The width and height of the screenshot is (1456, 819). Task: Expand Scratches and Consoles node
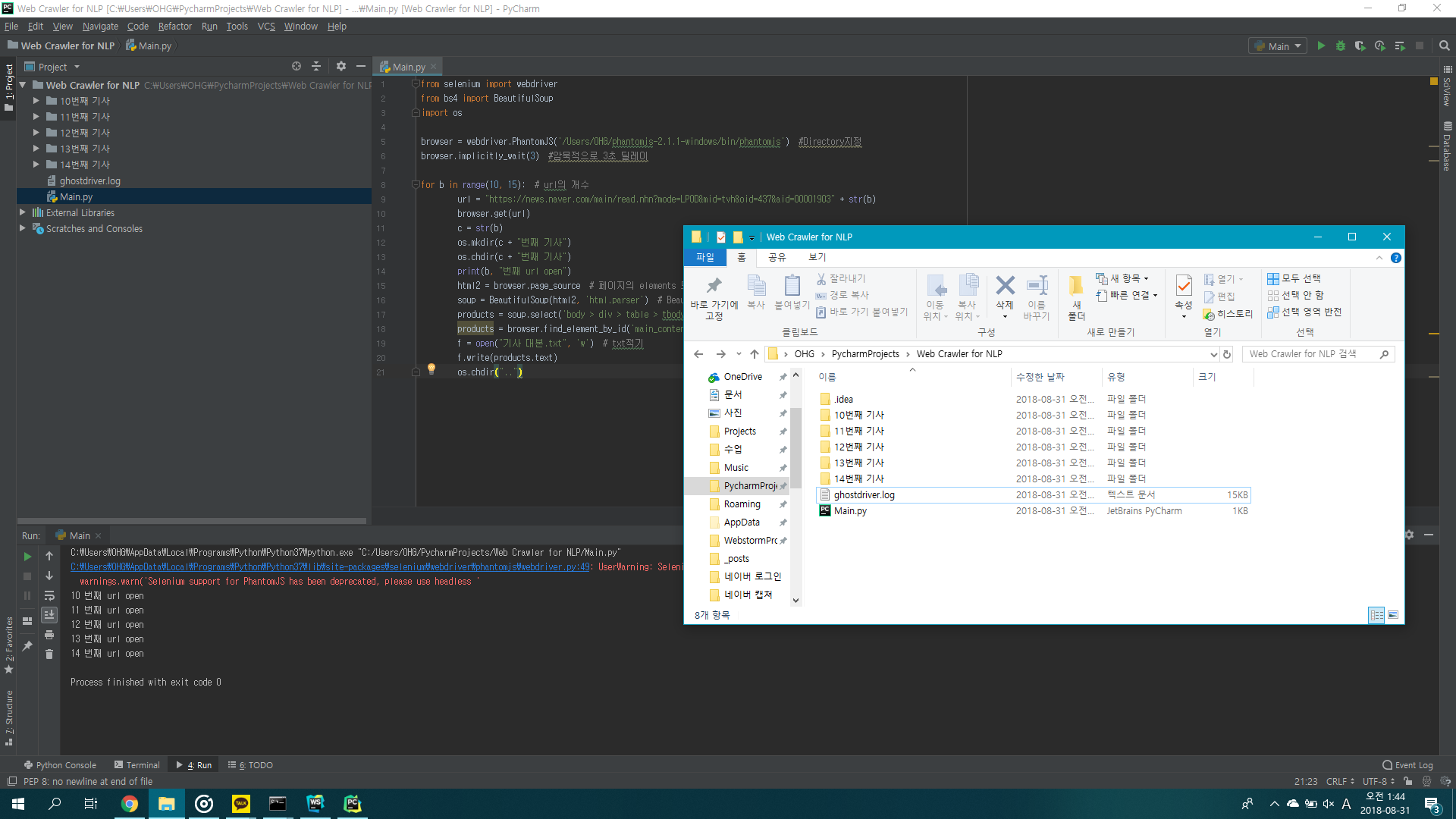pyautogui.click(x=23, y=229)
